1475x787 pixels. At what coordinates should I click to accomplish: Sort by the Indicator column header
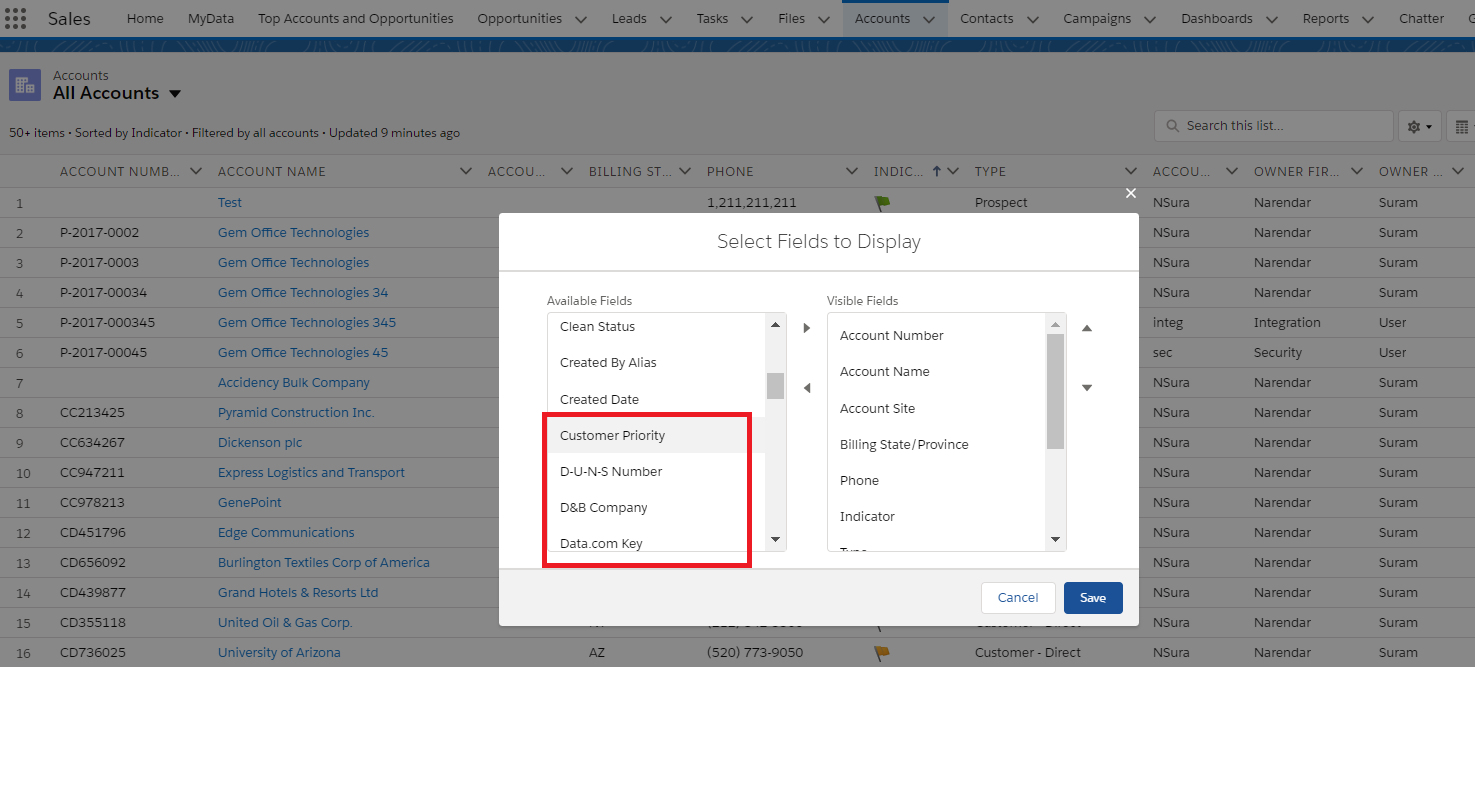click(x=899, y=171)
